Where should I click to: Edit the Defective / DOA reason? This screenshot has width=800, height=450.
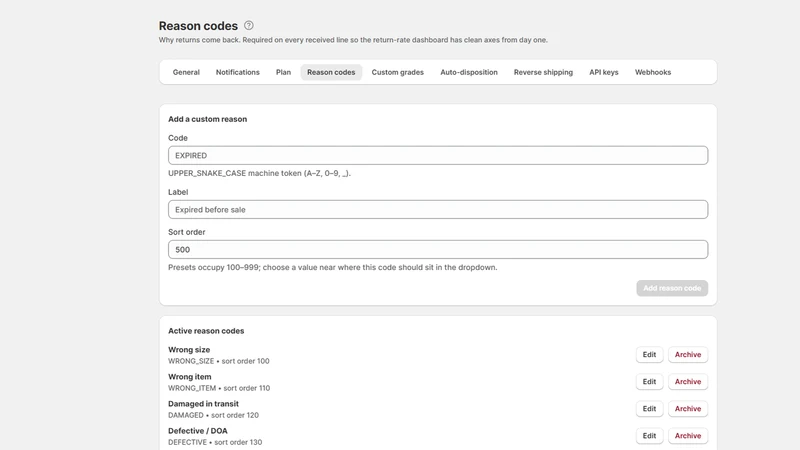tap(649, 435)
